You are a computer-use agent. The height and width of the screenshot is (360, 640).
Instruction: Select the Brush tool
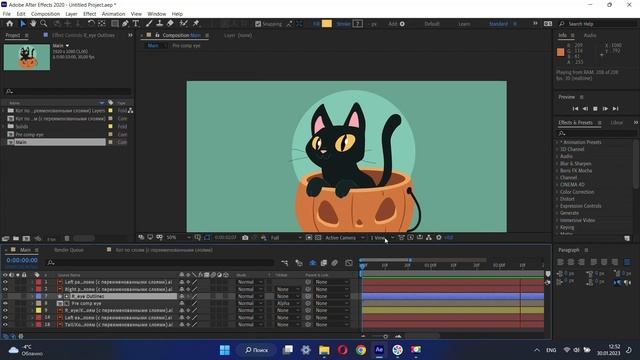149,24
